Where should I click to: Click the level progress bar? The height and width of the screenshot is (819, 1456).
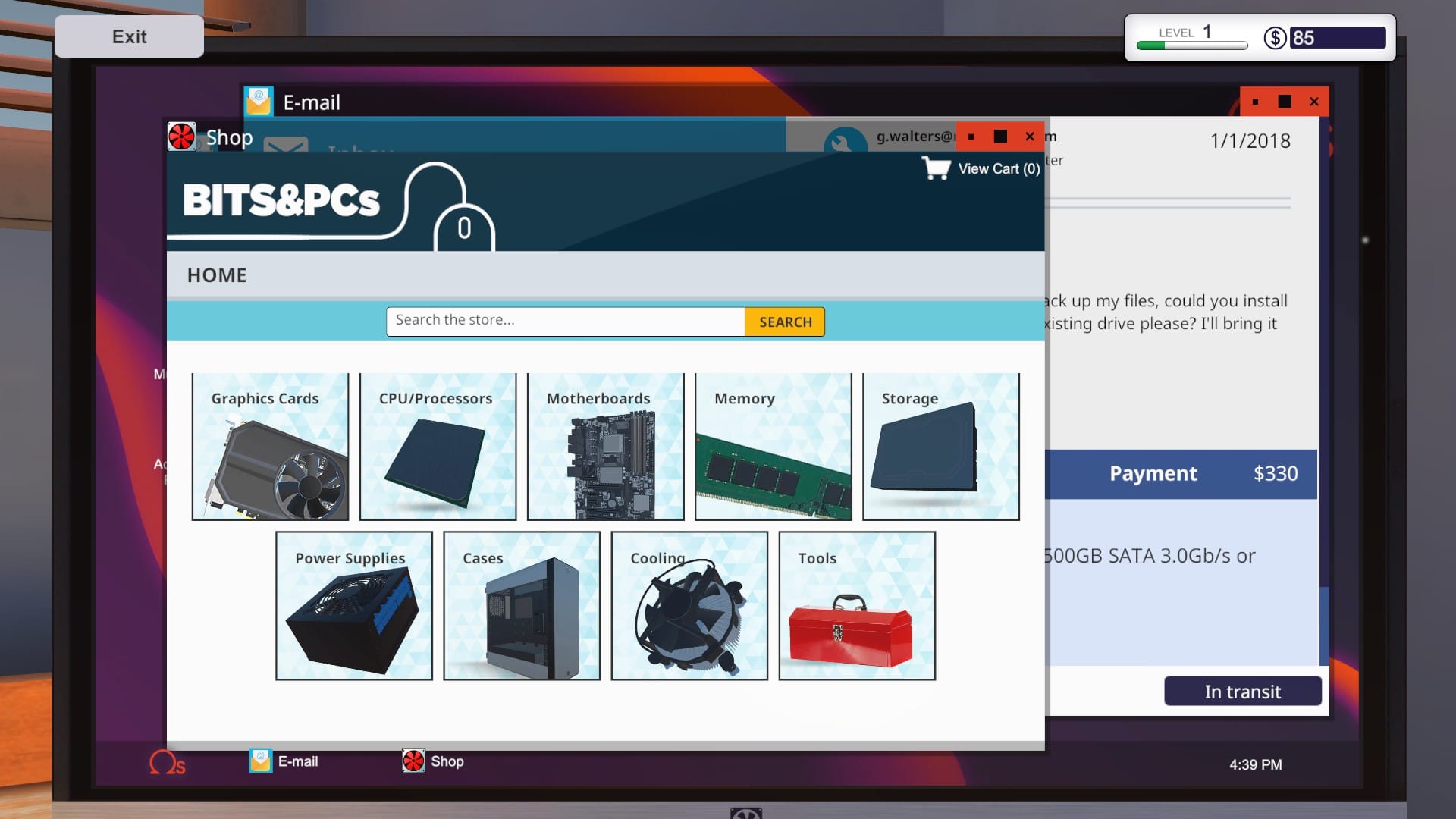[x=1192, y=45]
